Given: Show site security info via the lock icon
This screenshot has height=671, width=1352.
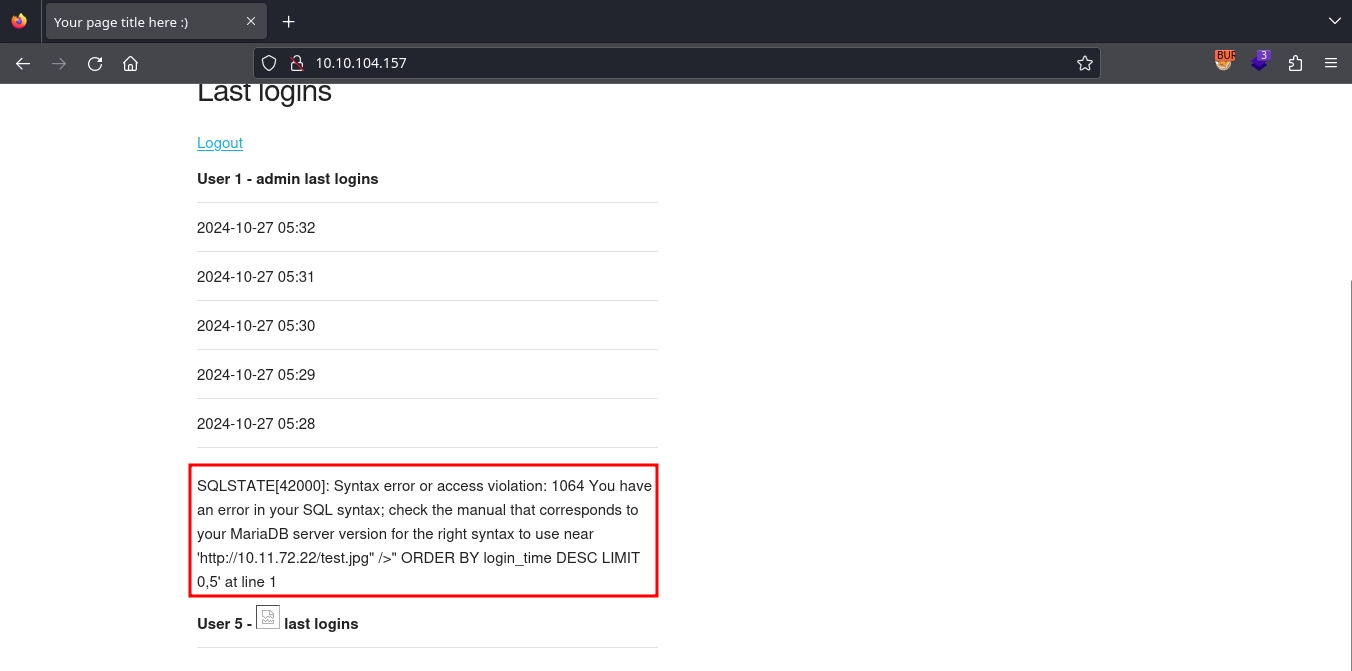Looking at the screenshot, I should coord(296,63).
